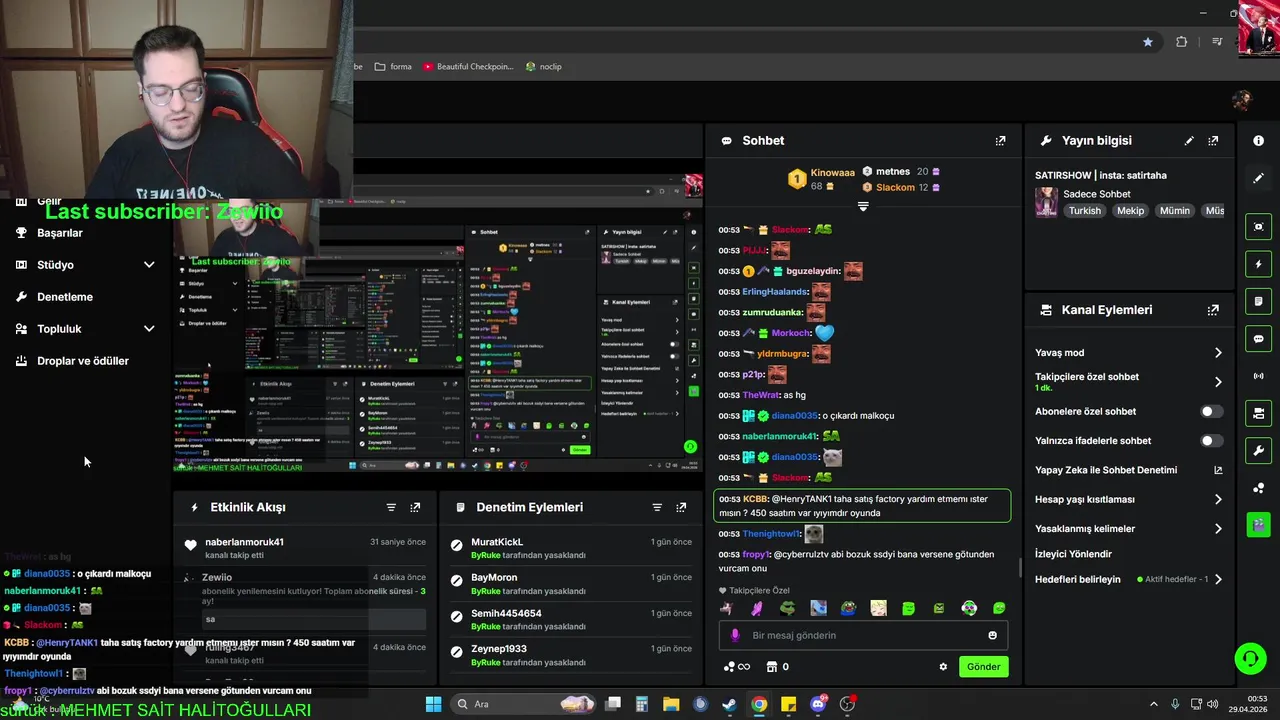Open the forma bookmark folder
Viewport: 1280px width, 720px height.
pyautogui.click(x=393, y=67)
